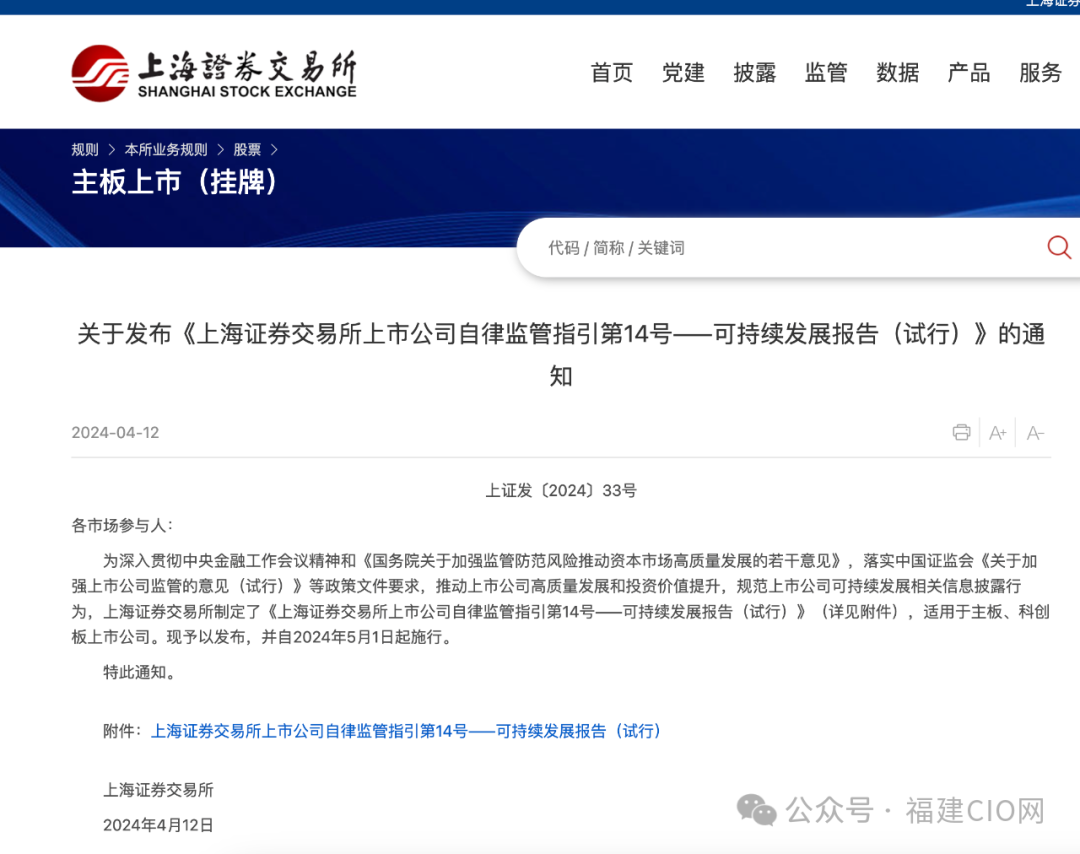The height and width of the screenshot is (854, 1080).
Task: Increase font size with the A+ icon
Action: pos(997,433)
